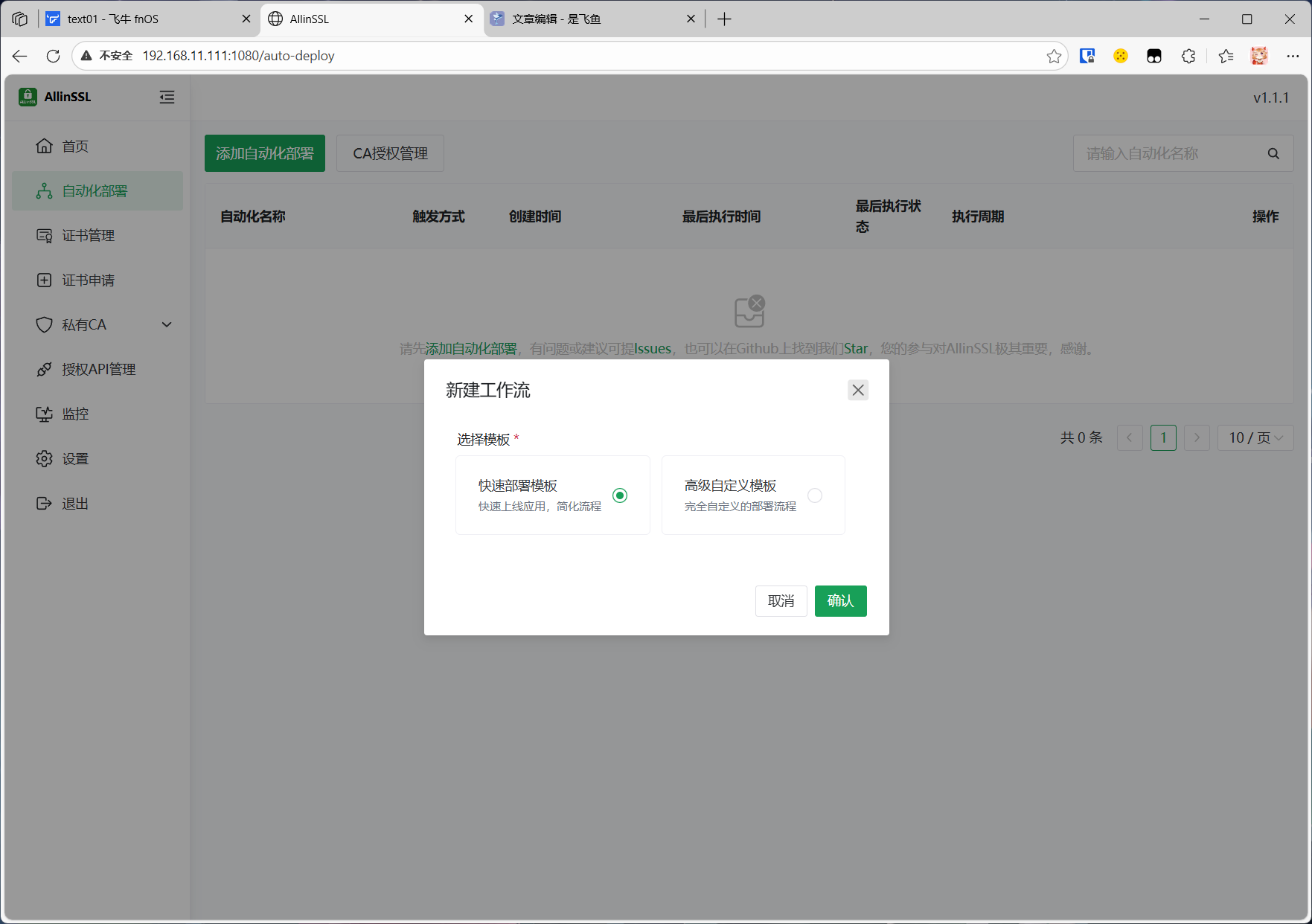Click the automation name search field

coord(1168,154)
